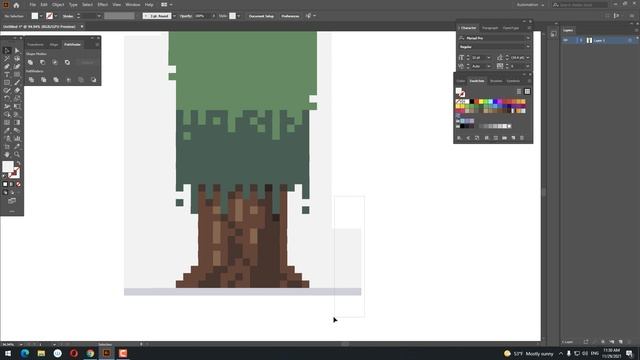Click the Merge pathfinder icon

click(56, 80)
